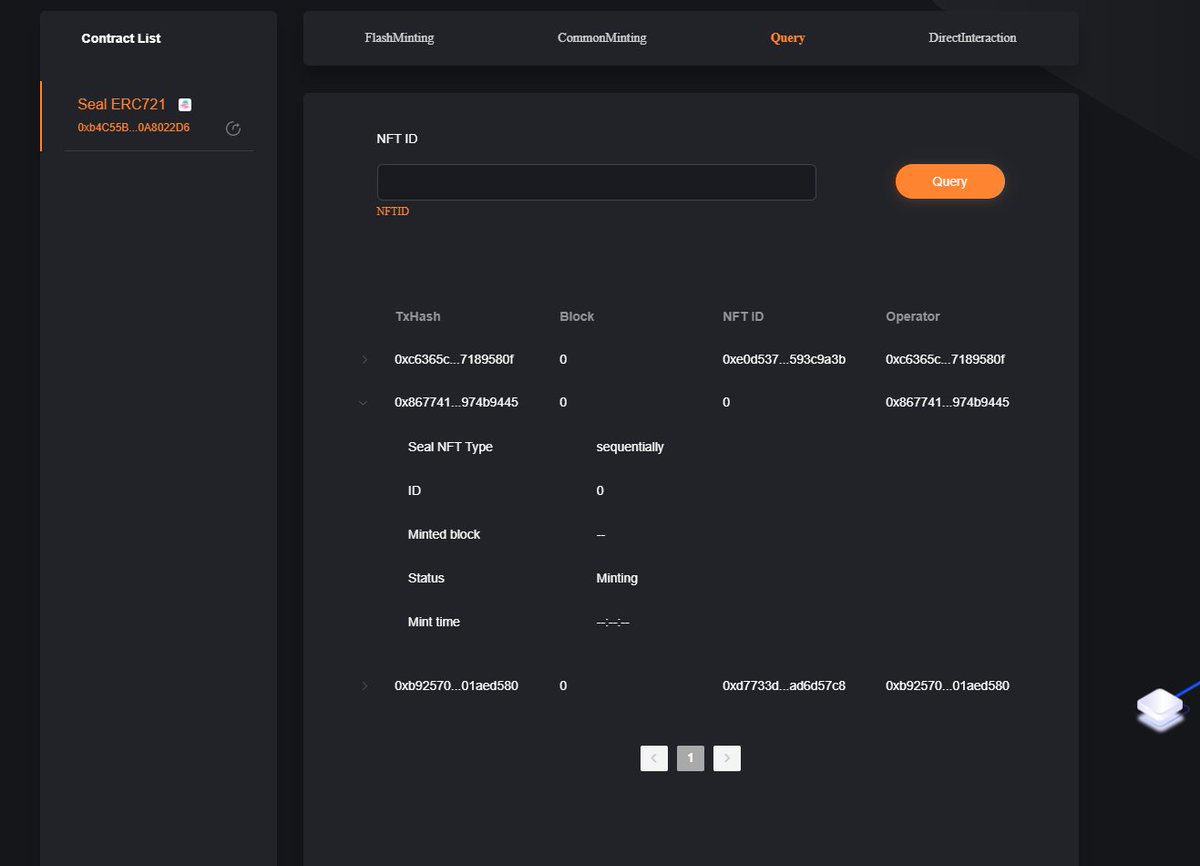Click TxHash 0xb92570...01aed580
This screenshot has height=866, width=1200.
457,686
